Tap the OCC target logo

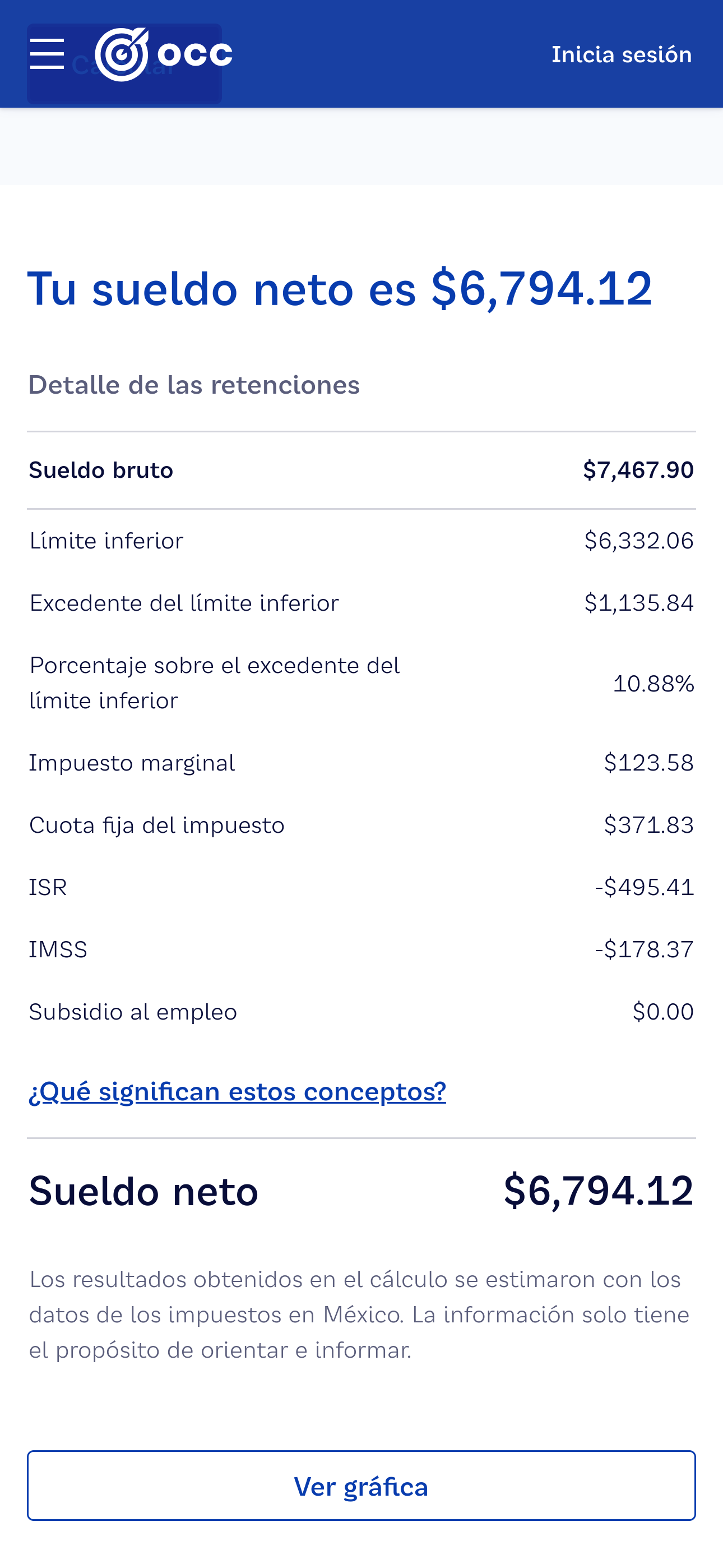(122, 54)
